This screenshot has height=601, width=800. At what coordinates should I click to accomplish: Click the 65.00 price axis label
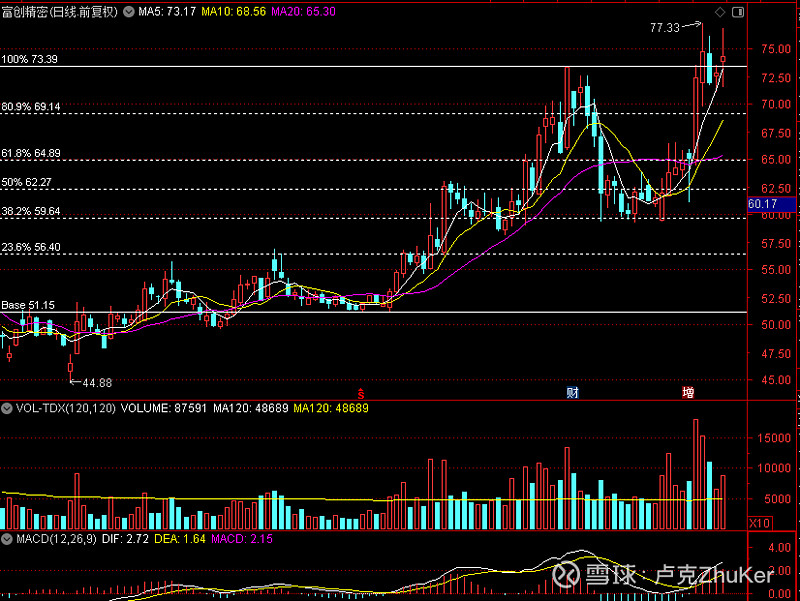[776, 159]
